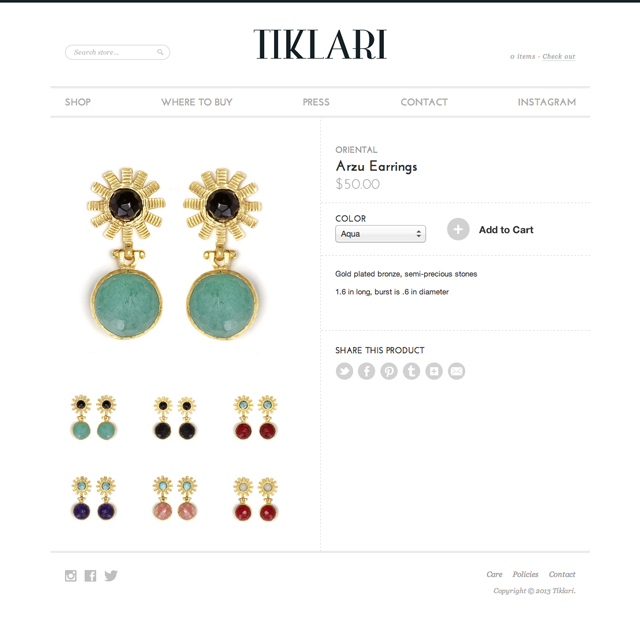Click the search magnifier icon
Screen dimensions: 640x642
[x=160, y=52]
